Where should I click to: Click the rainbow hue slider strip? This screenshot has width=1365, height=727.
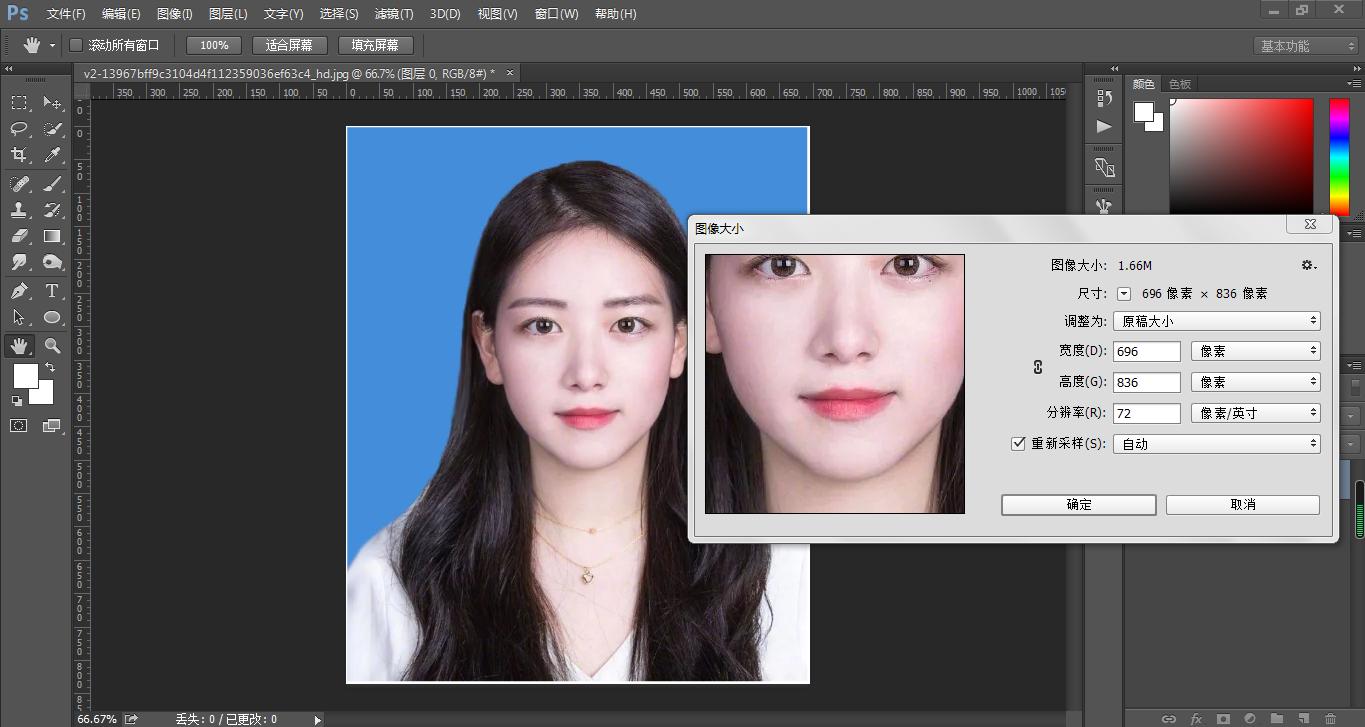(1338, 155)
